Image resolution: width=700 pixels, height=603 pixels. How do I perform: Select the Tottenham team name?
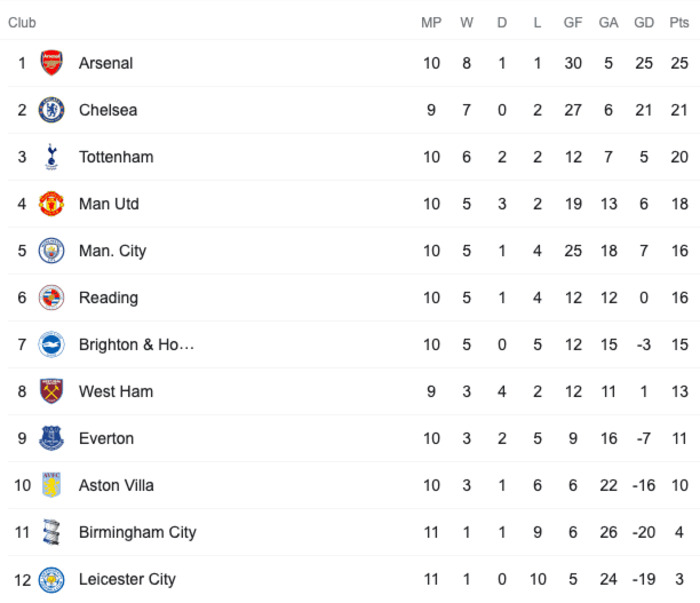point(116,157)
